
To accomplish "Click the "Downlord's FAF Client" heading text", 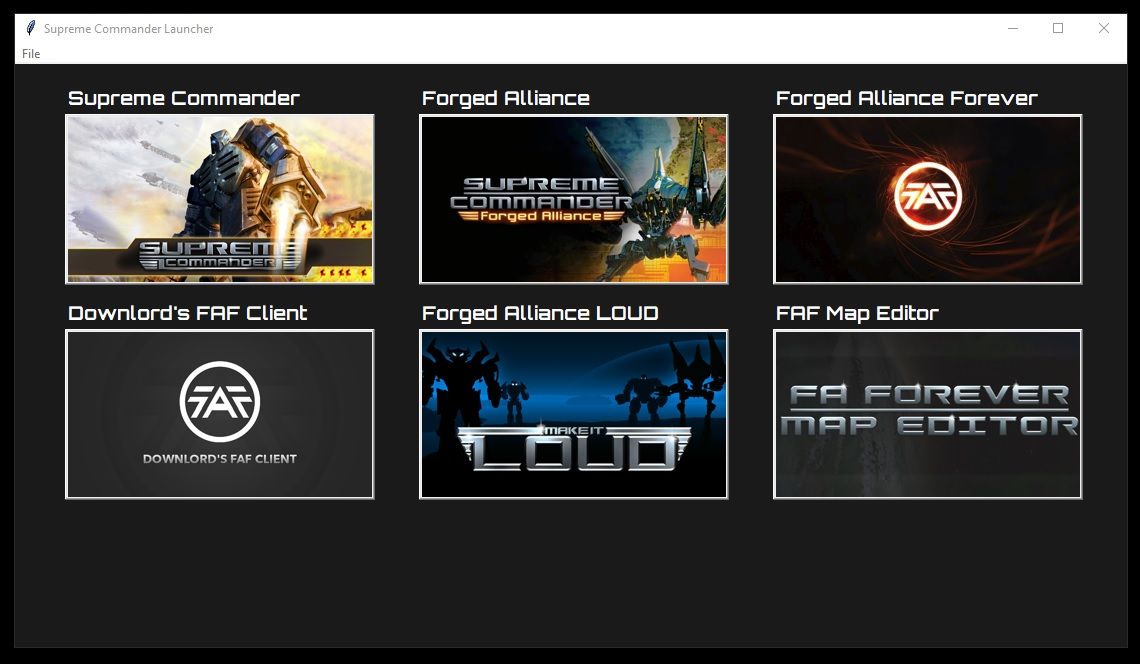I will point(188,313).
